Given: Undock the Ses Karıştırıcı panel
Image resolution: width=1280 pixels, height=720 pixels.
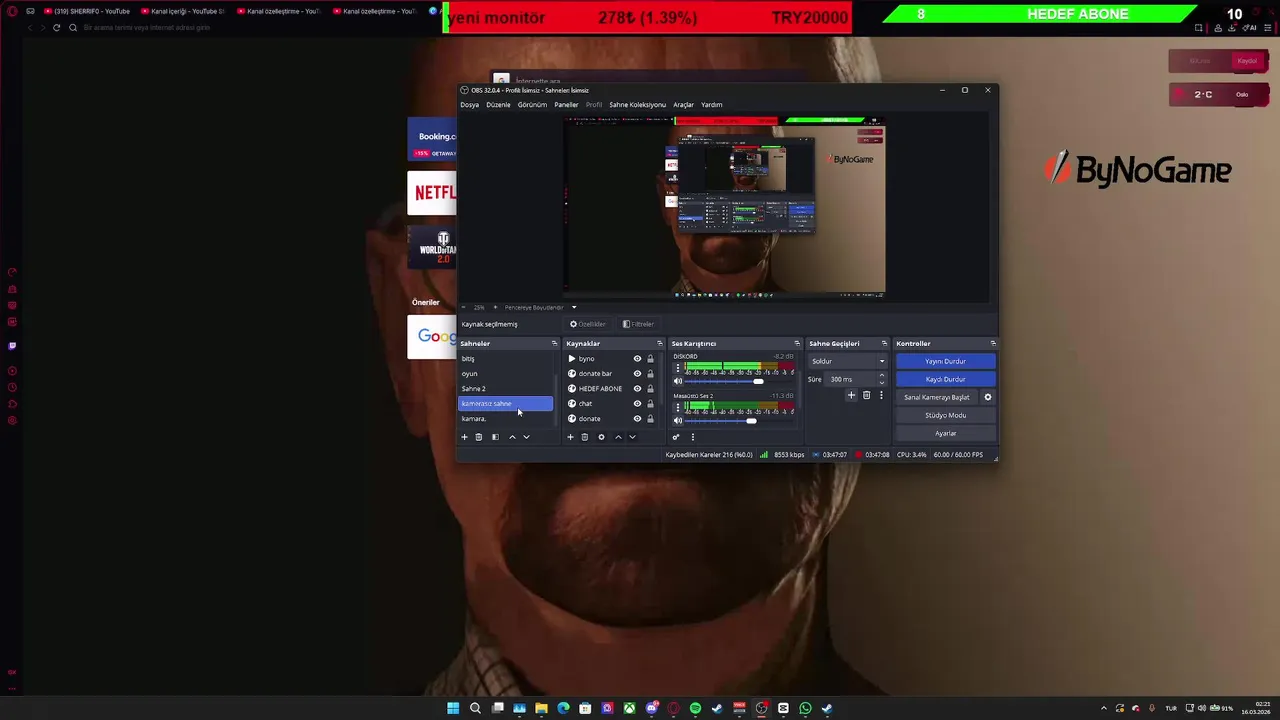Looking at the screenshot, I should pos(797,344).
